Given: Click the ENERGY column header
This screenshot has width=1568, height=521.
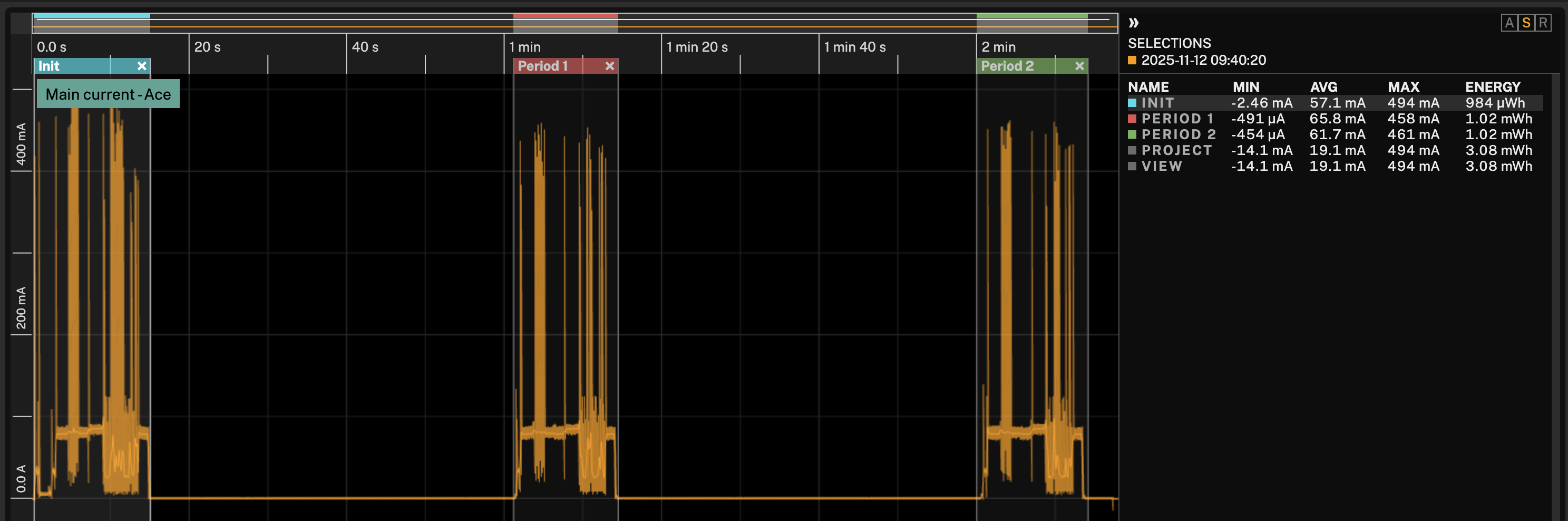Looking at the screenshot, I should pos(1493,87).
